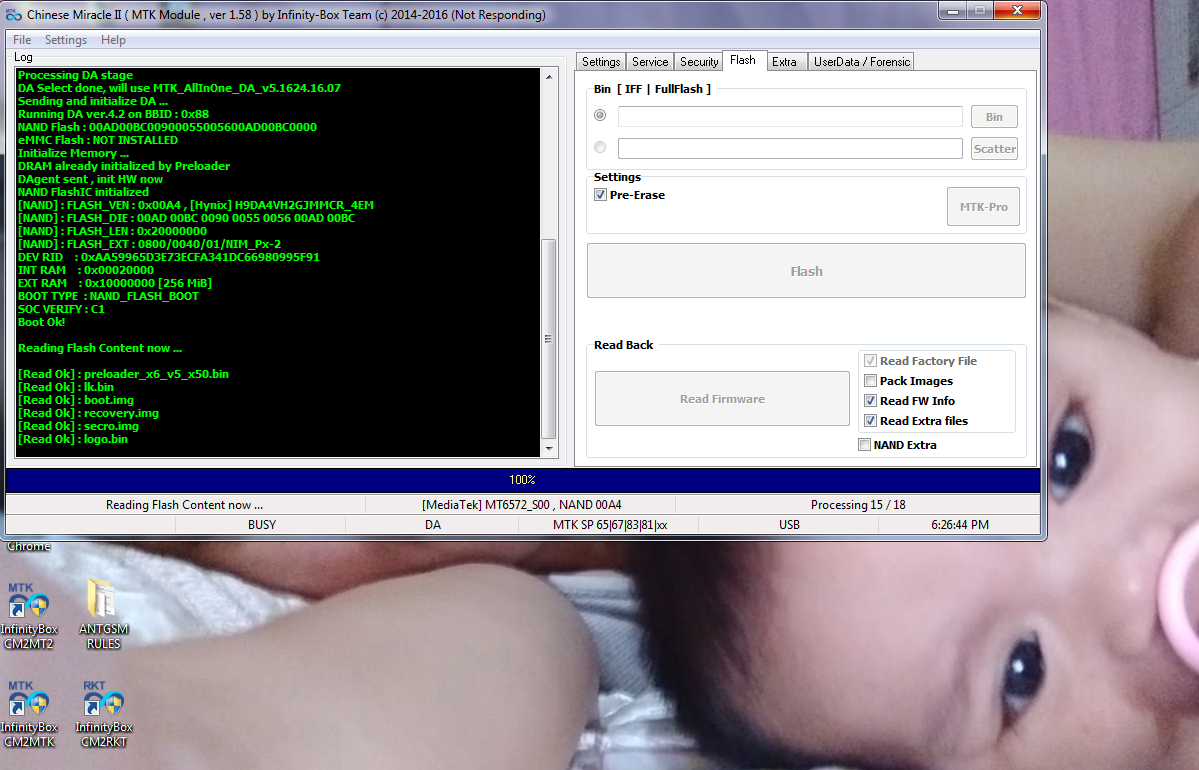The width and height of the screenshot is (1199, 770).
Task: Open the Settings menu
Action: (x=66, y=40)
